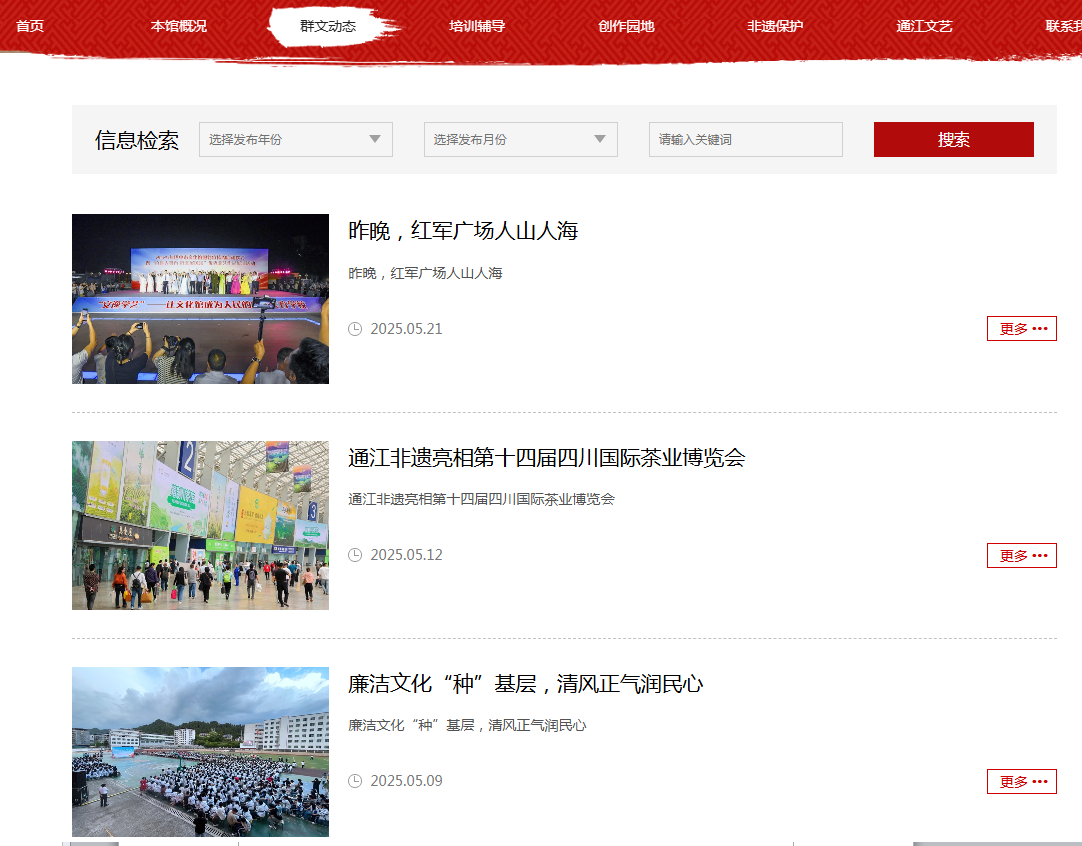Viewport: 1082px width, 846px height.
Task: Open the publish year dropdown (选择发布年份)
Action: [296, 140]
